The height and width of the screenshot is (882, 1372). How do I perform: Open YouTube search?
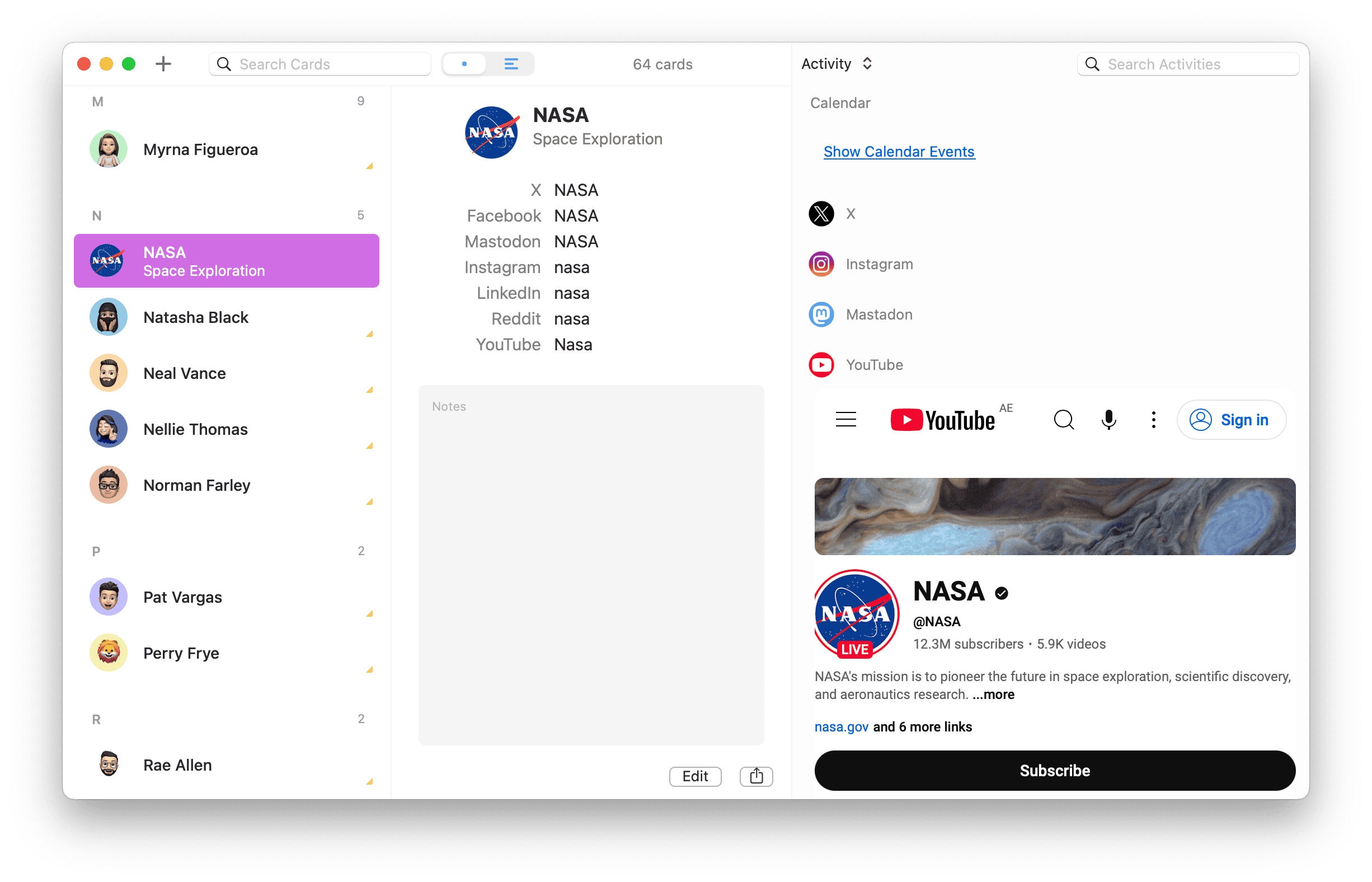coord(1064,419)
